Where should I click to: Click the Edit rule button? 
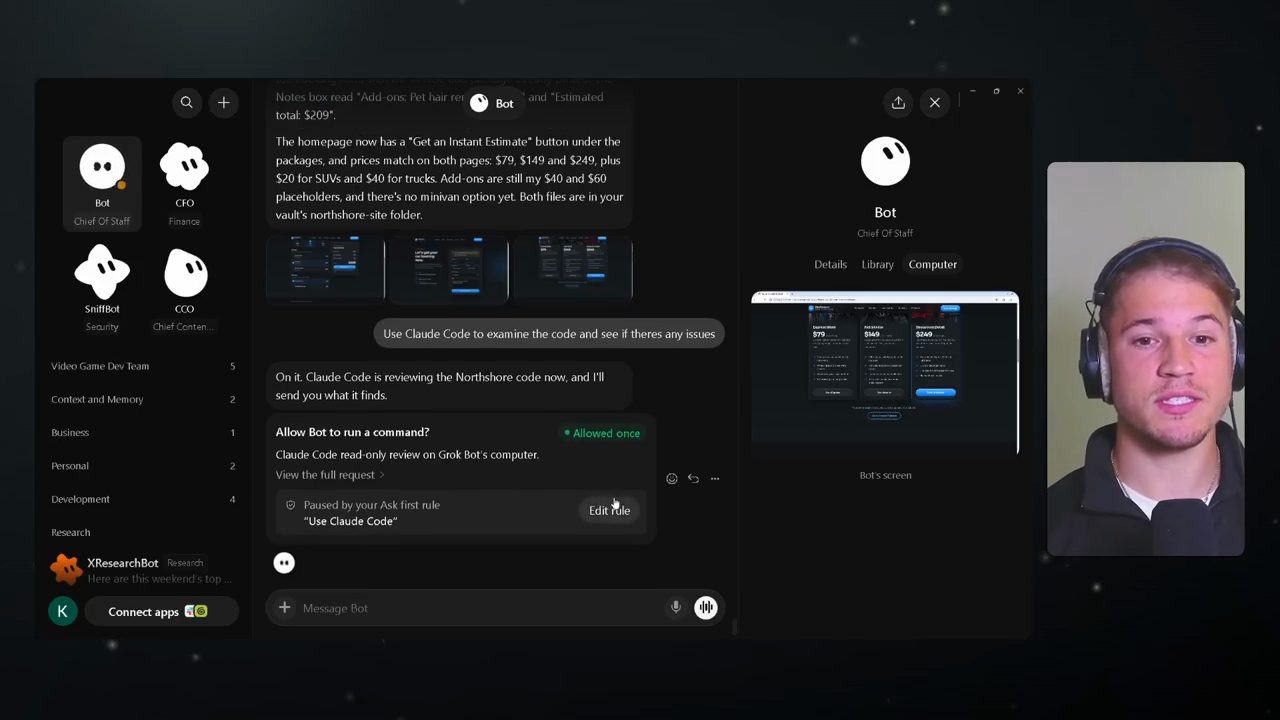pos(609,510)
